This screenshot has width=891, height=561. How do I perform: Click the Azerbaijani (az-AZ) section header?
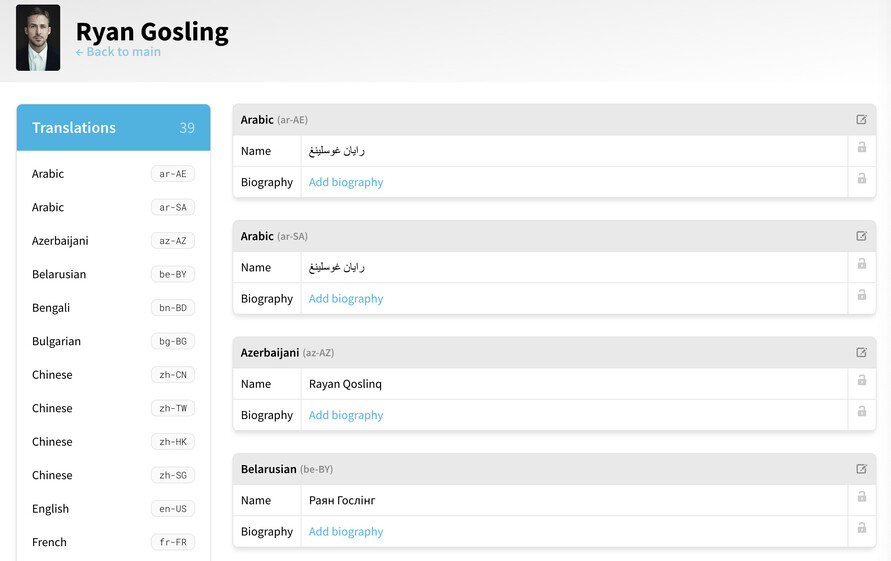click(x=554, y=352)
